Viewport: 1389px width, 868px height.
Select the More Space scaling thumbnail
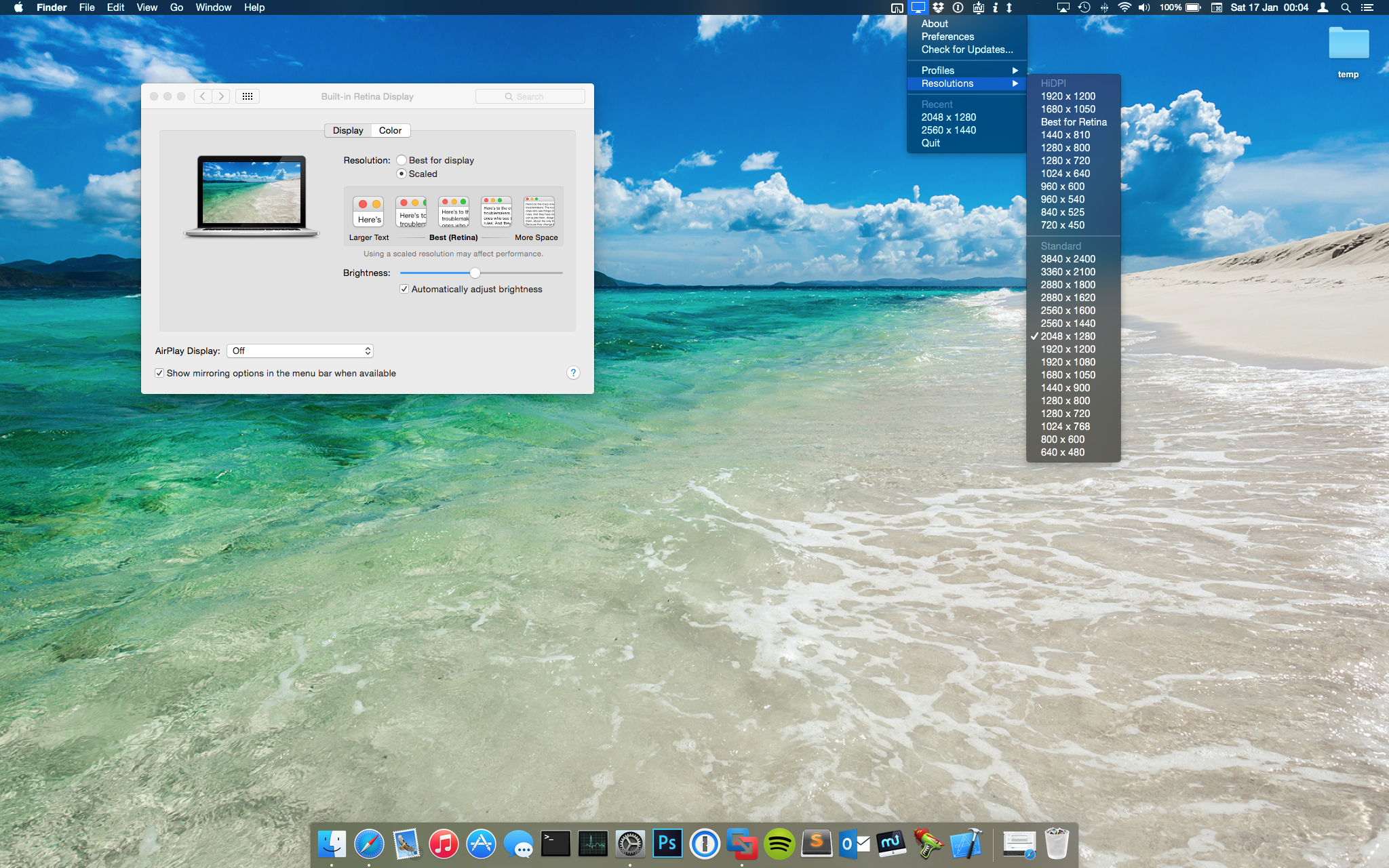539,212
